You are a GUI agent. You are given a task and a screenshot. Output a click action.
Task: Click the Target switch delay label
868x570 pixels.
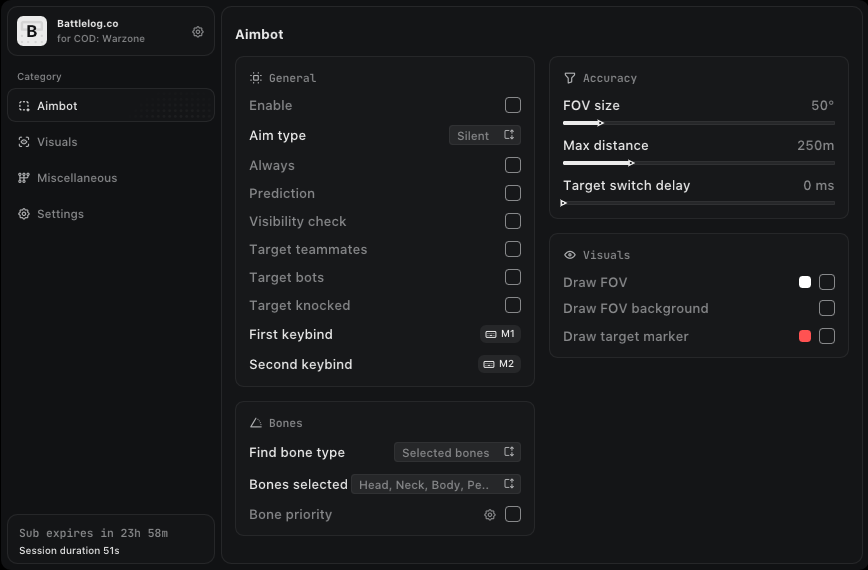627,185
